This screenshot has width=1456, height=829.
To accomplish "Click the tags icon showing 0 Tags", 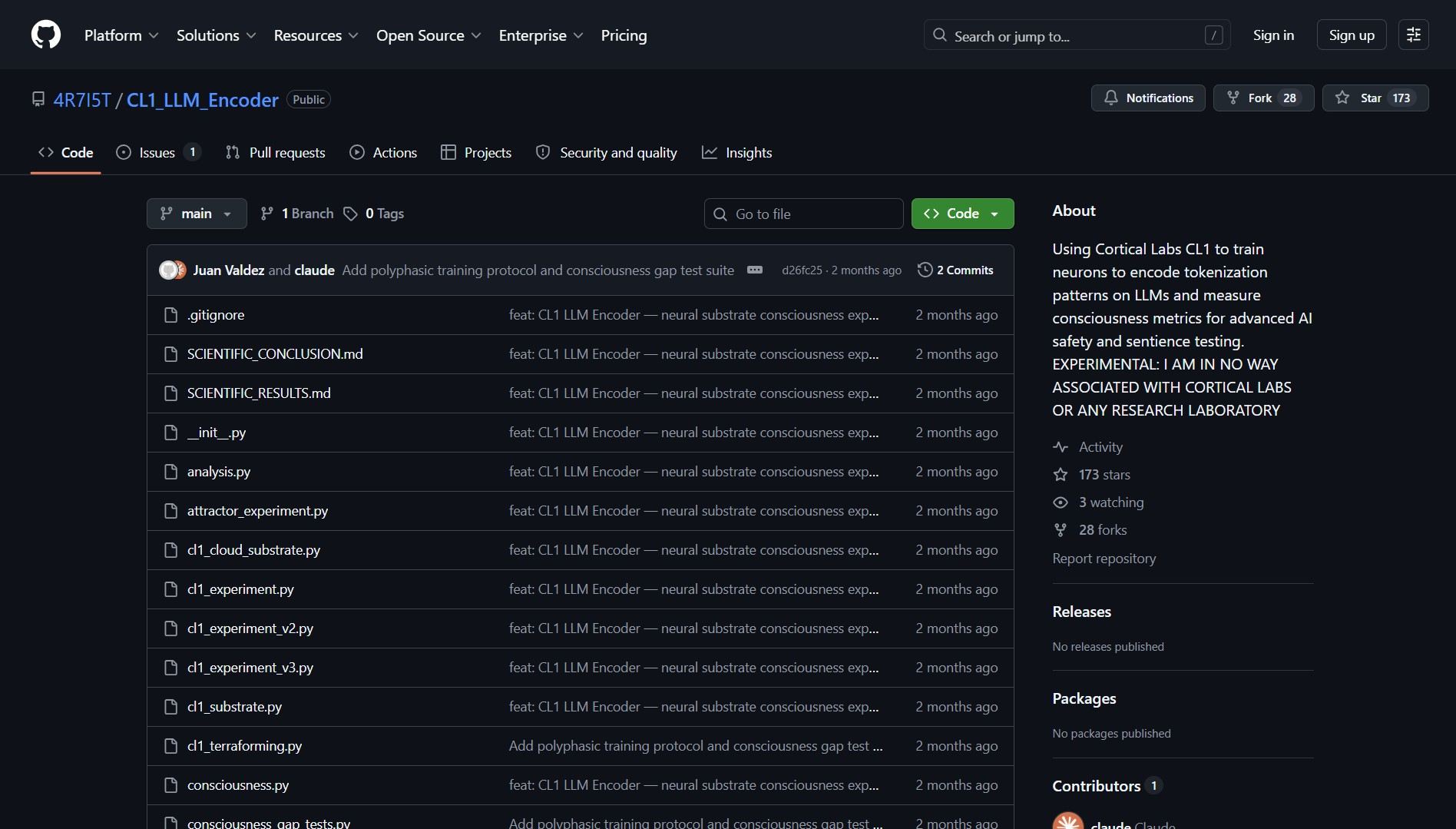I will point(351,214).
